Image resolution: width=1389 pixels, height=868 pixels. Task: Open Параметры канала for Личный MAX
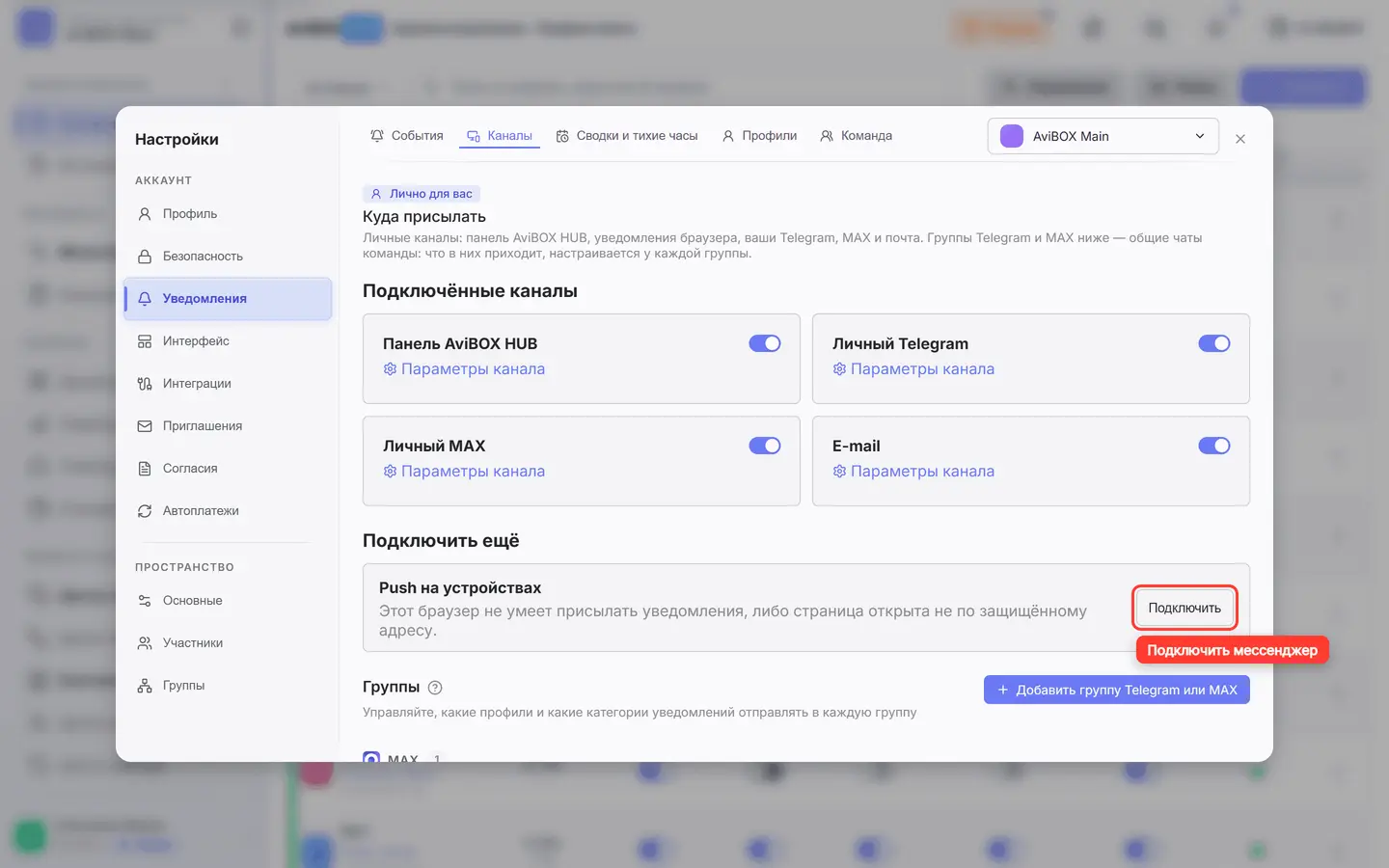tap(464, 472)
